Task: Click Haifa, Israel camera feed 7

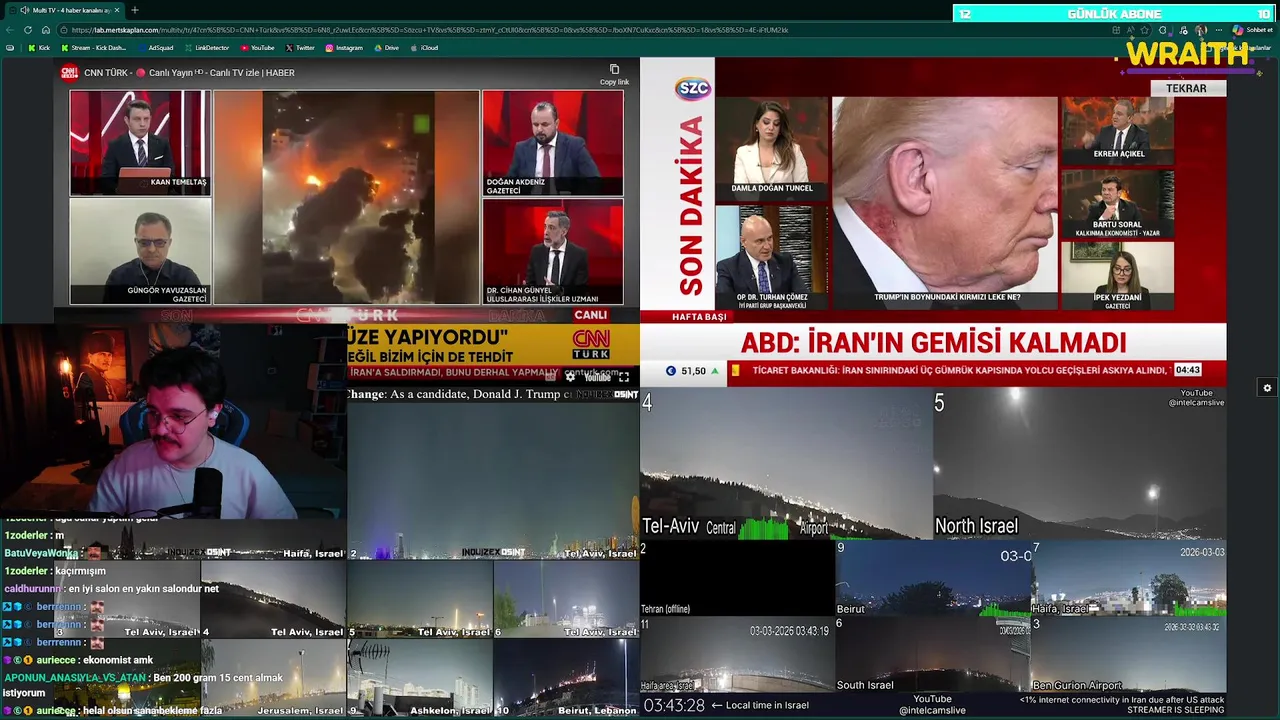Action: point(1129,578)
